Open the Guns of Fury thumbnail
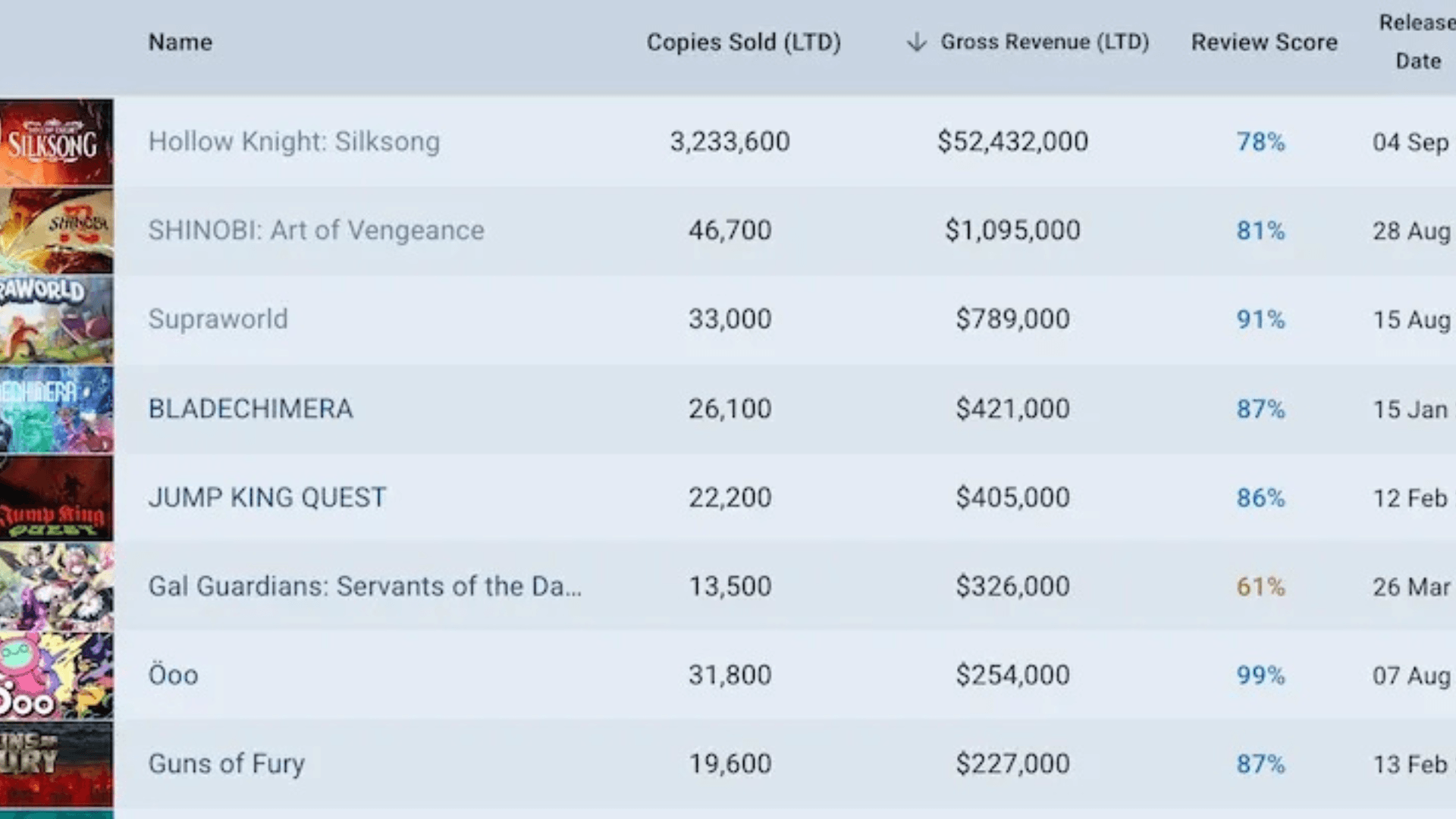The width and height of the screenshot is (1456, 819). (x=56, y=764)
